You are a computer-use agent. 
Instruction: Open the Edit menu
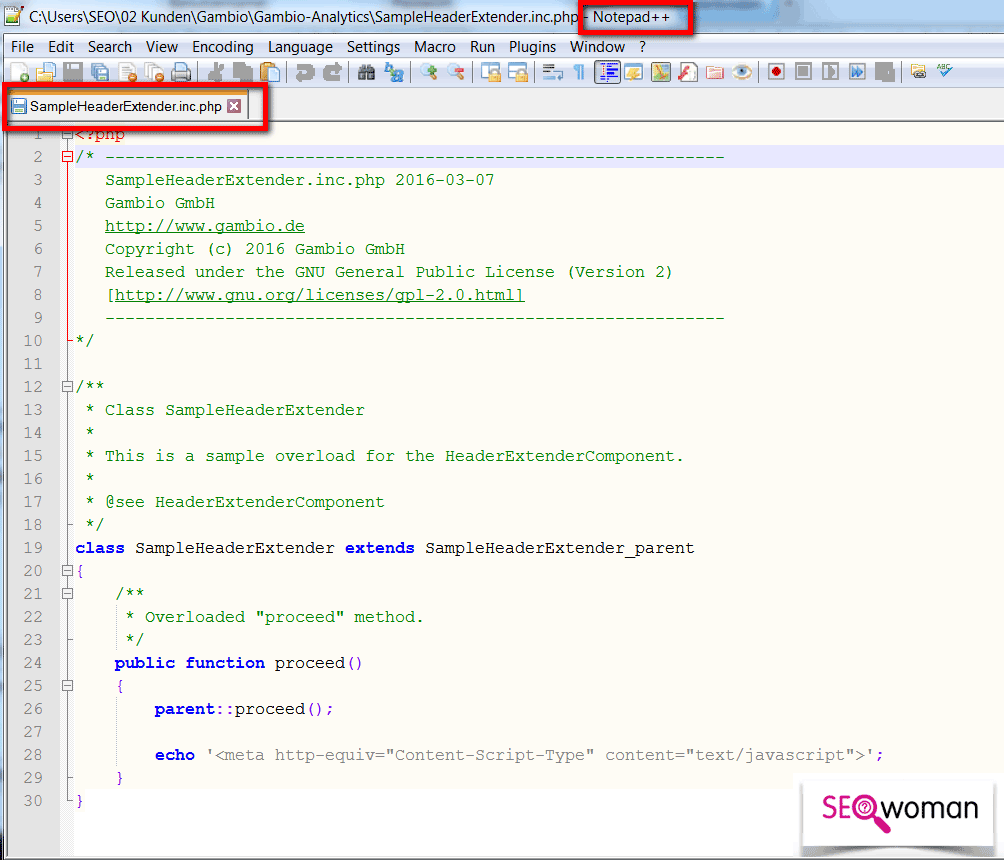tap(61, 47)
